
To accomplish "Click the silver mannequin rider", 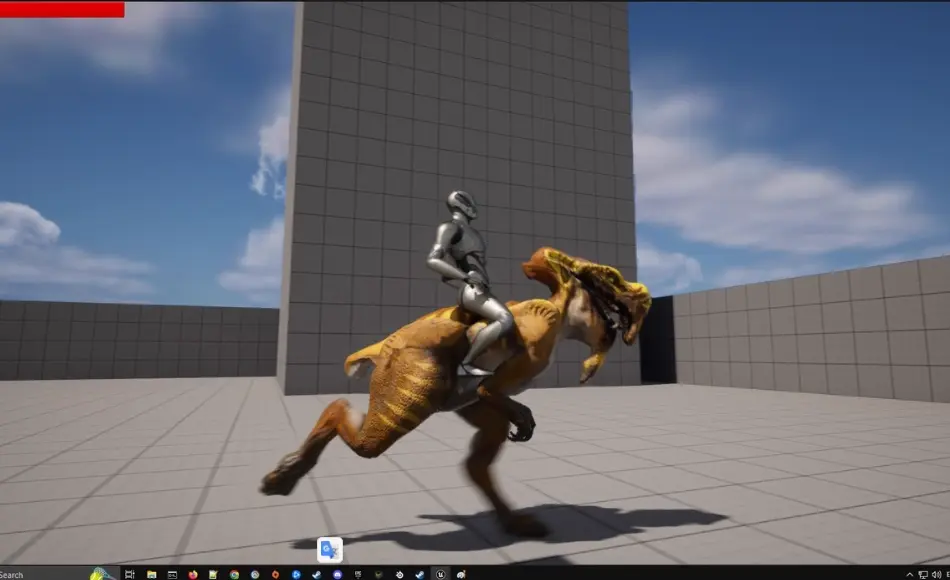I will [x=469, y=282].
